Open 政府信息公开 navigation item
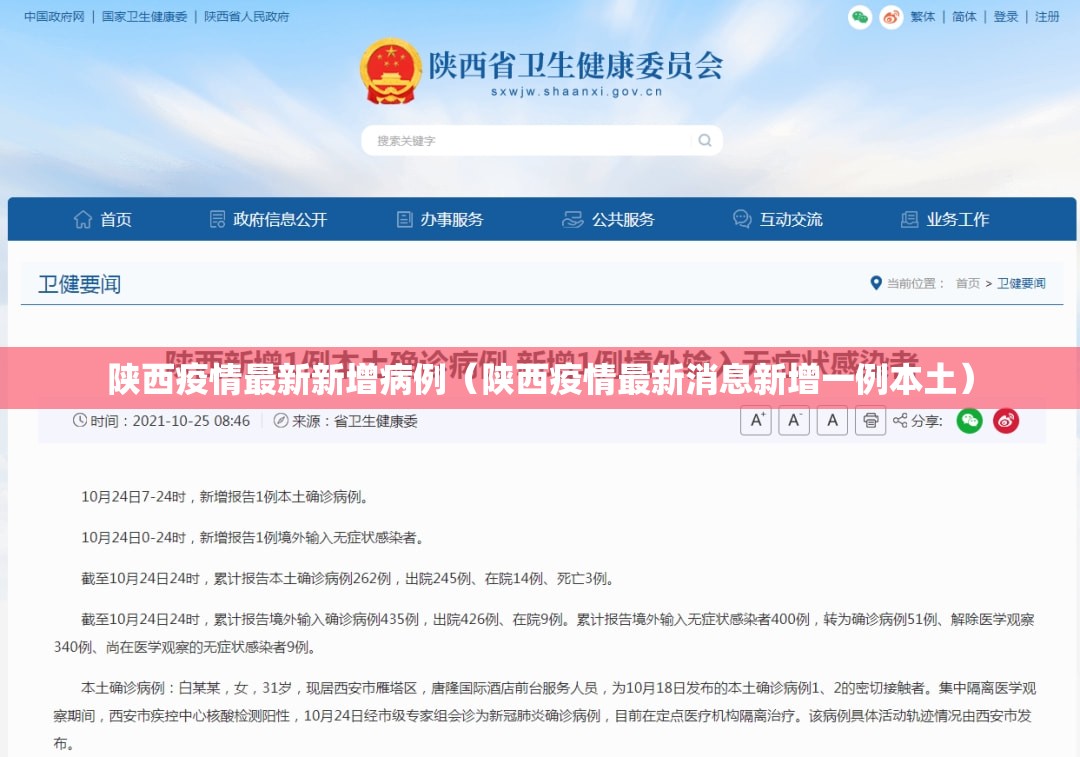The height and width of the screenshot is (757, 1080). [x=280, y=220]
